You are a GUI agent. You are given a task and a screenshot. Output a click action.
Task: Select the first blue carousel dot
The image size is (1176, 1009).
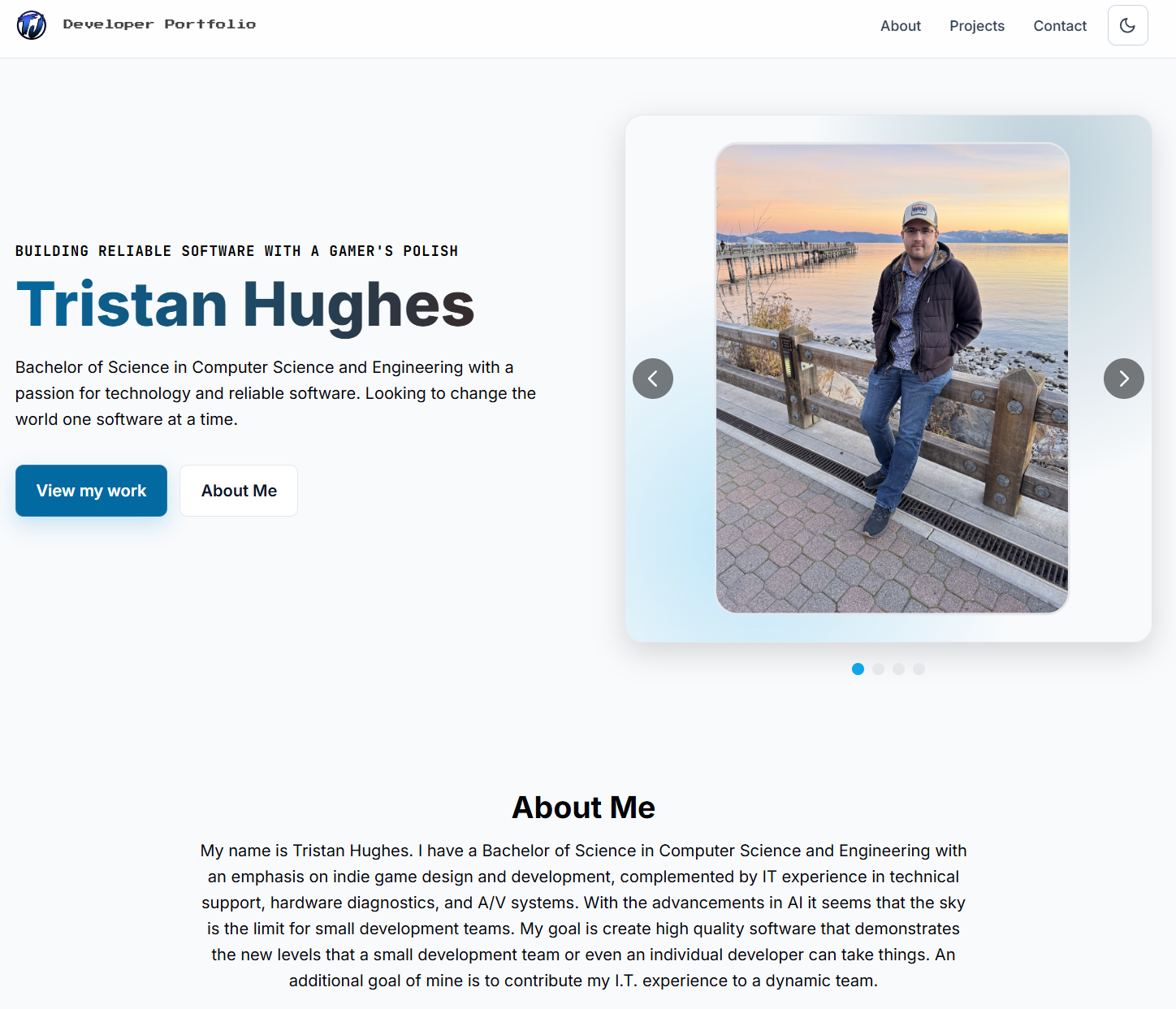[x=858, y=669]
